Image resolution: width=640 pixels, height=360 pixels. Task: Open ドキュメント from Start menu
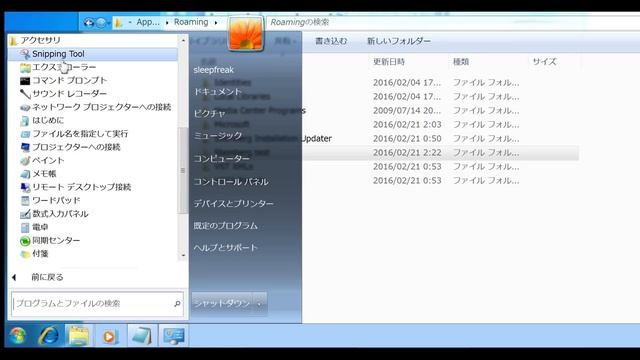(x=218, y=92)
